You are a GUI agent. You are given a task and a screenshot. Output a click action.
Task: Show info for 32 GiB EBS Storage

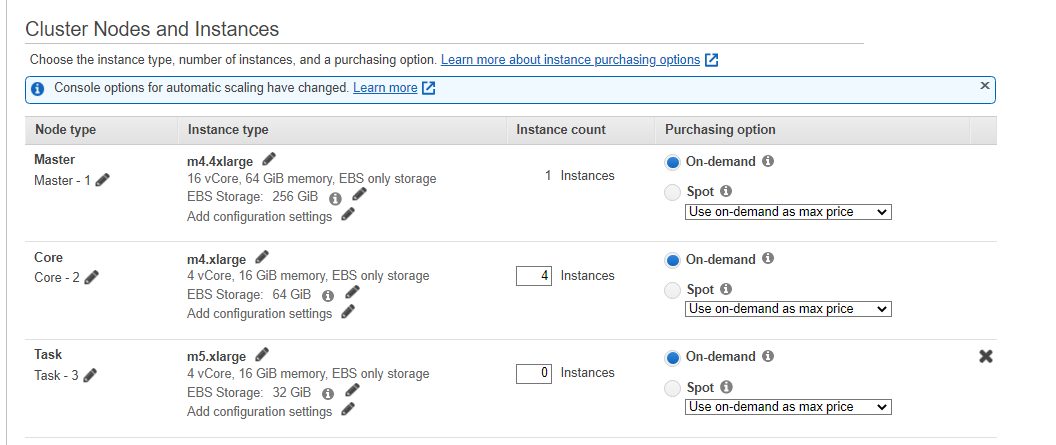[x=328, y=393]
